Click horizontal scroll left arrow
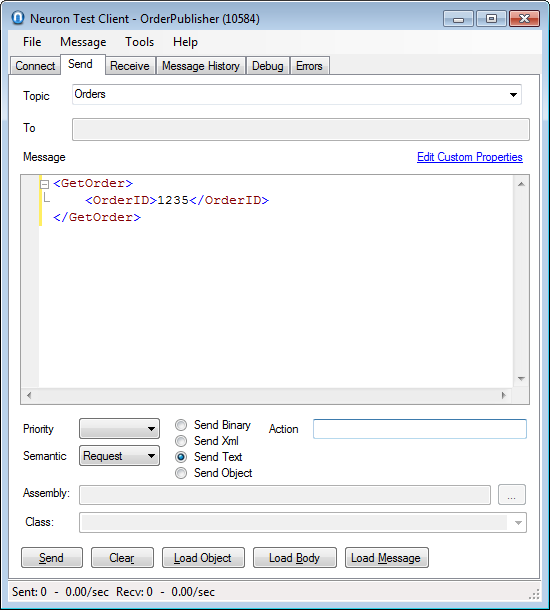Viewport: 550px width, 610px height. coord(29,395)
